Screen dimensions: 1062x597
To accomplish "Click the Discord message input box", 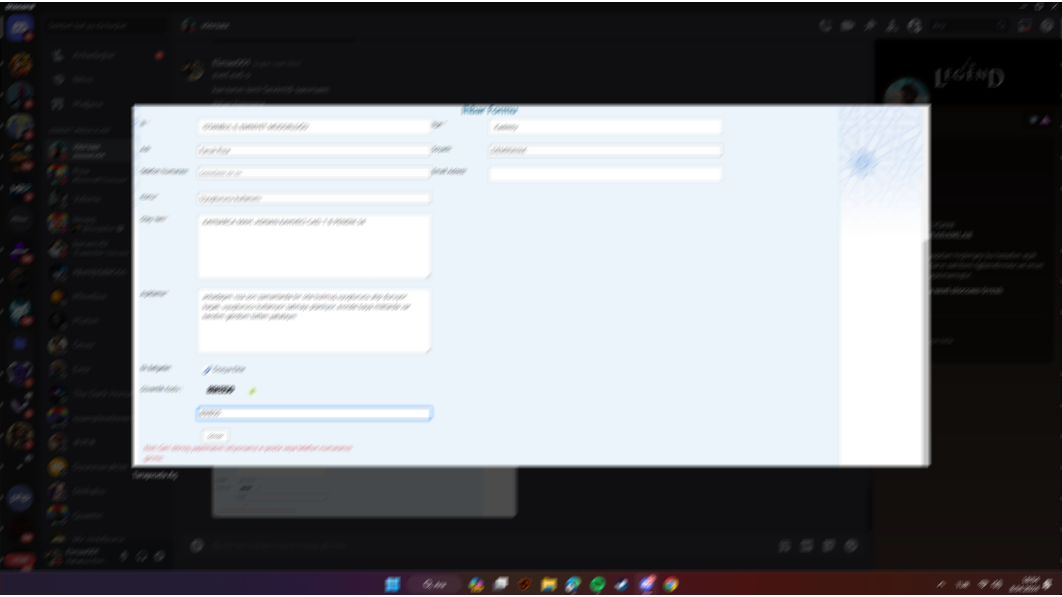I will click(x=488, y=545).
